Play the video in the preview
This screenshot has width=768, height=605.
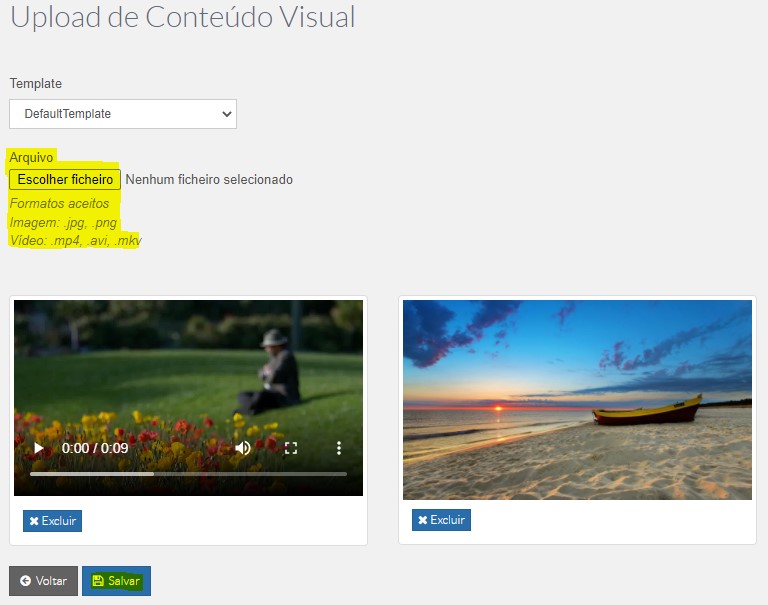(39, 448)
